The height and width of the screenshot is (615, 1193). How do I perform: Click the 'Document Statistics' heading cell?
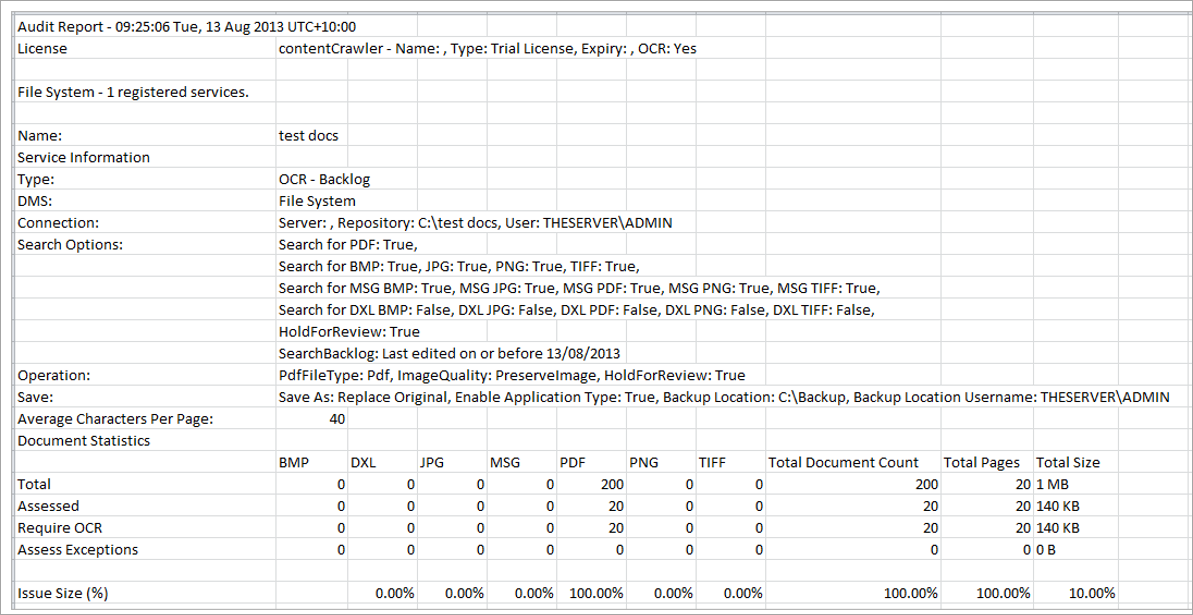click(x=84, y=440)
